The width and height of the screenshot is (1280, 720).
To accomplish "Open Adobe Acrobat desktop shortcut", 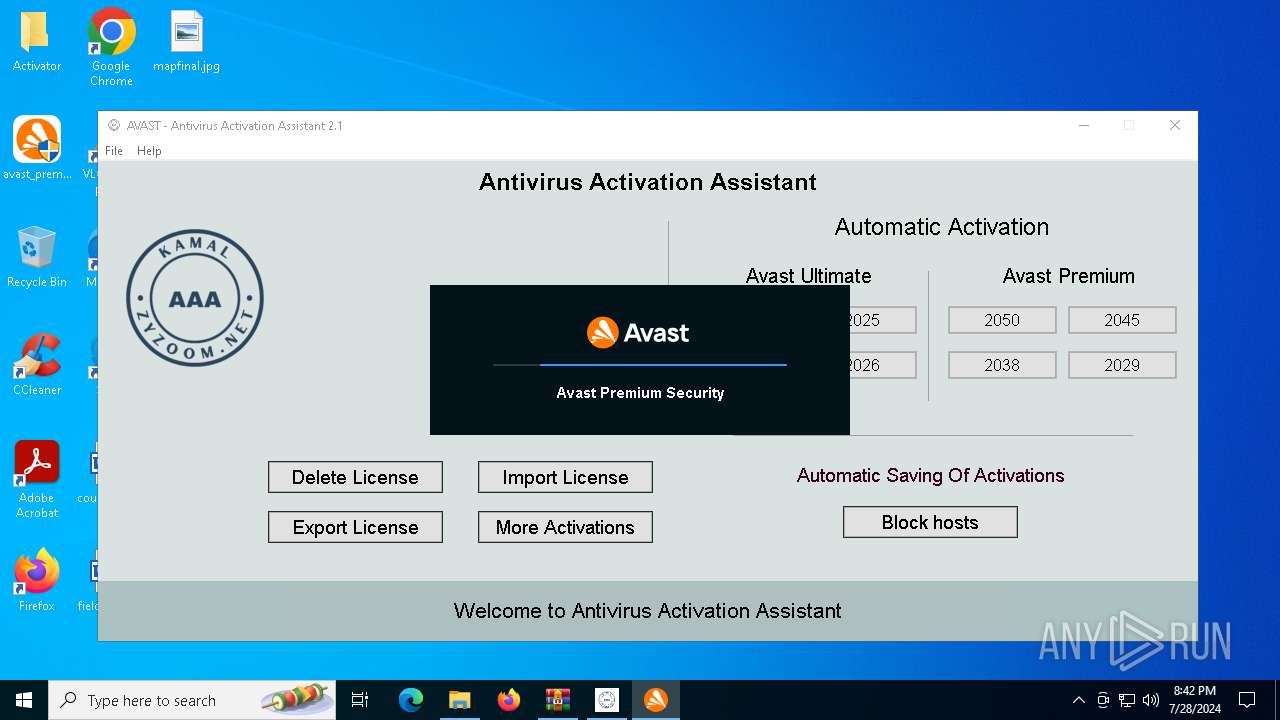I will pos(37,479).
